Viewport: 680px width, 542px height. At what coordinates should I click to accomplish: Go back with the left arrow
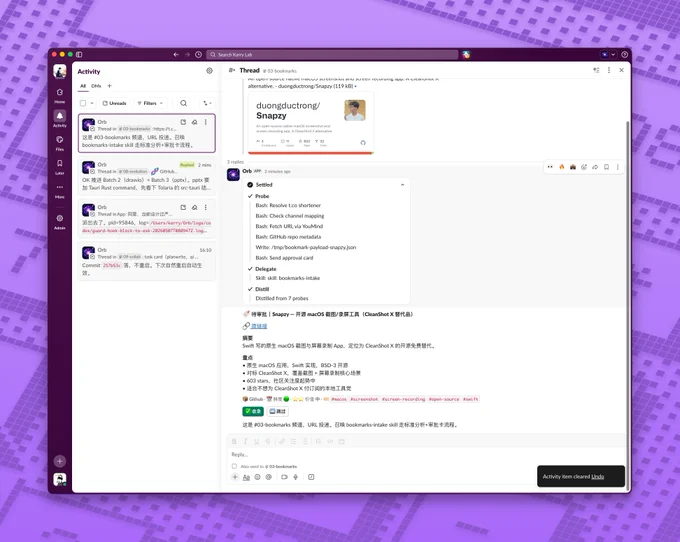pos(176,55)
